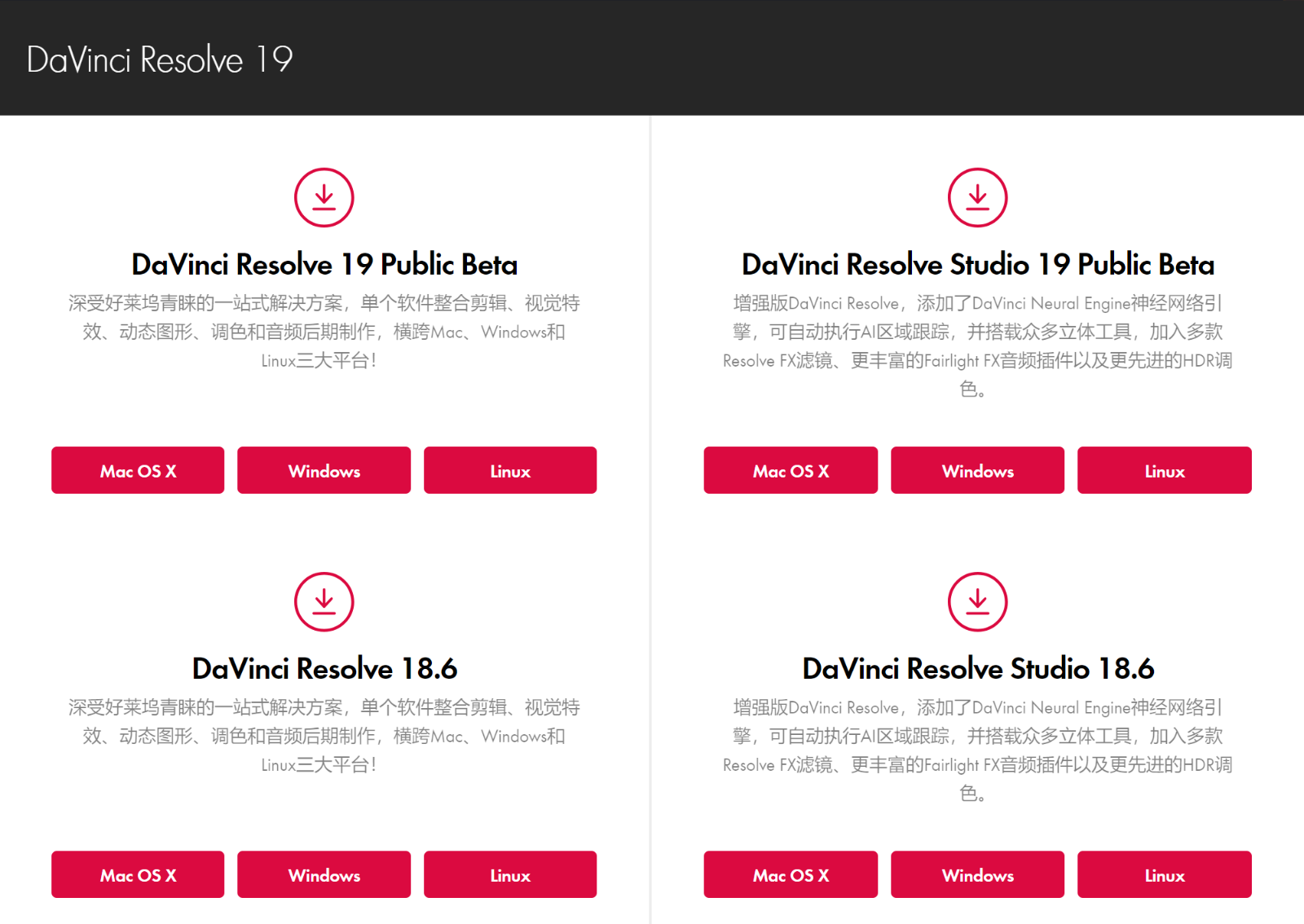The width and height of the screenshot is (1304, 924).
Task: Download Studio 19 Public Beta for Windows
Action: (x=978, y=470)
